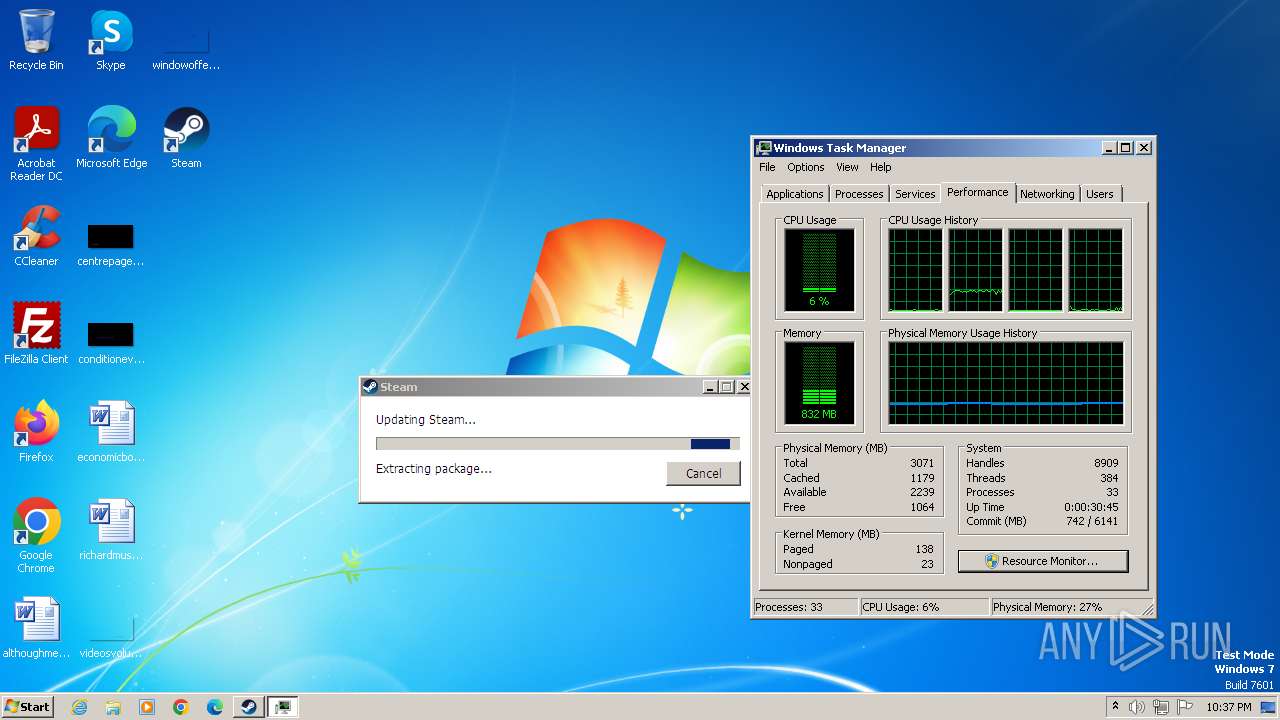Viewport: 1280px width, 720px height.
Task: Maximize the Windows Task Manager window
Action: (1127, 147)
